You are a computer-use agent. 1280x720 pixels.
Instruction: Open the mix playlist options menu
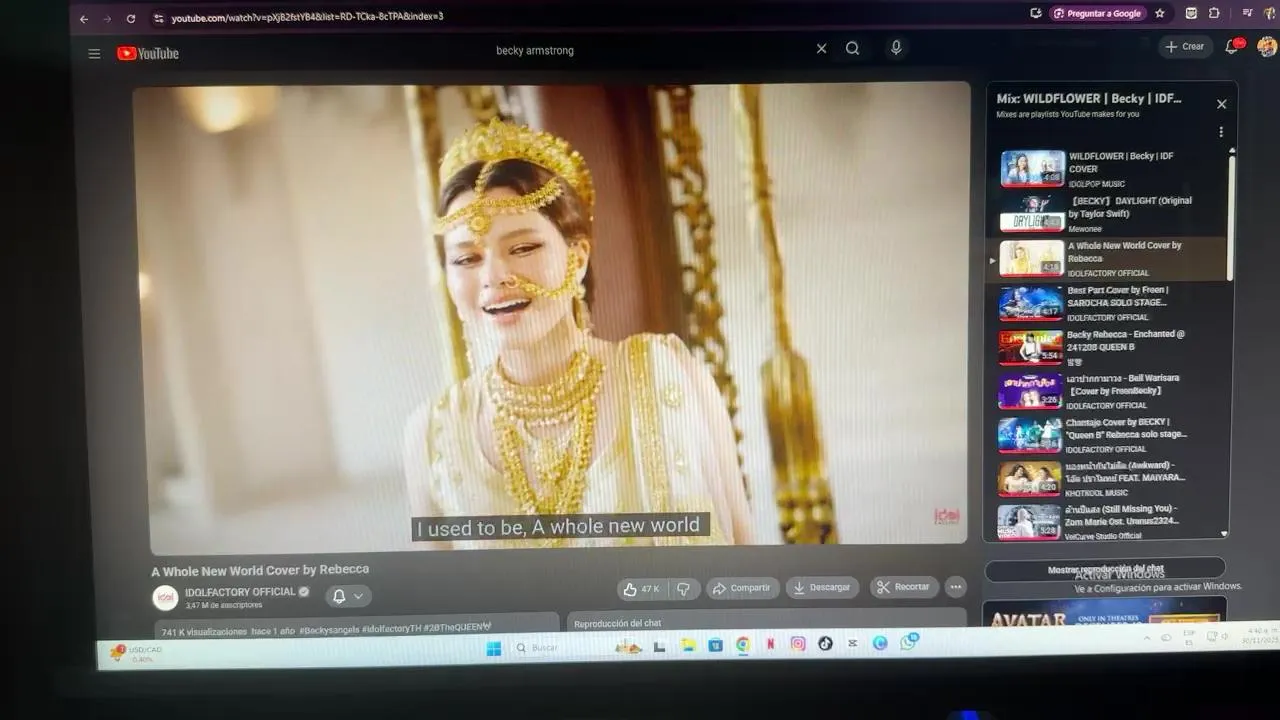1221,132
